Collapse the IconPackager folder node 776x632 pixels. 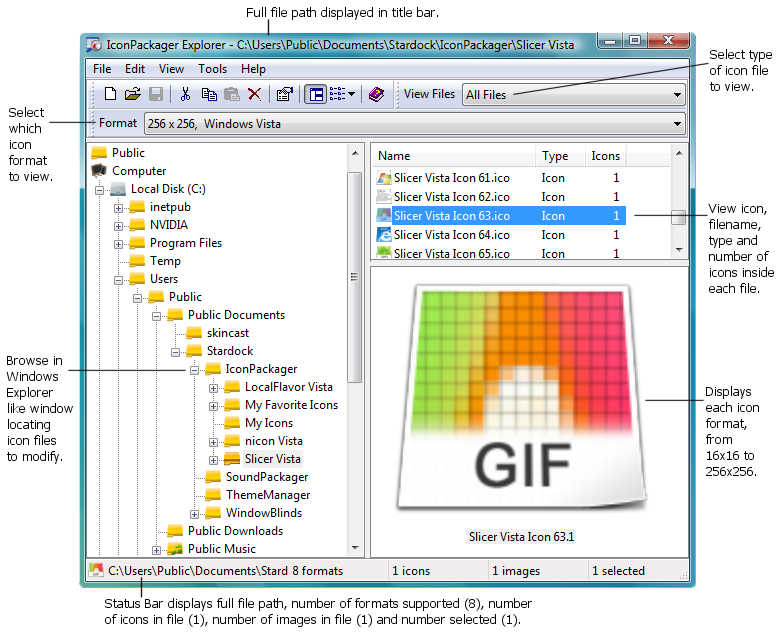[194, 370]
